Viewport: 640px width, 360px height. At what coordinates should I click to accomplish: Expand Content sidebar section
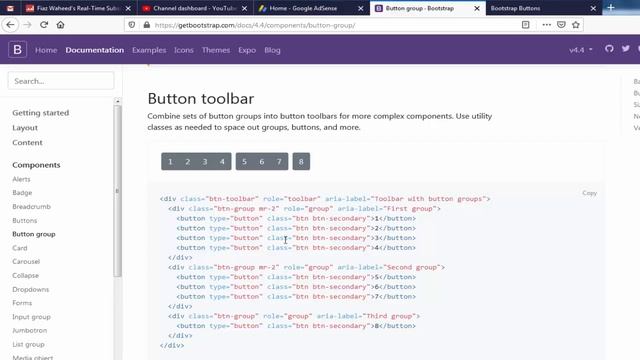coord(27,142)
